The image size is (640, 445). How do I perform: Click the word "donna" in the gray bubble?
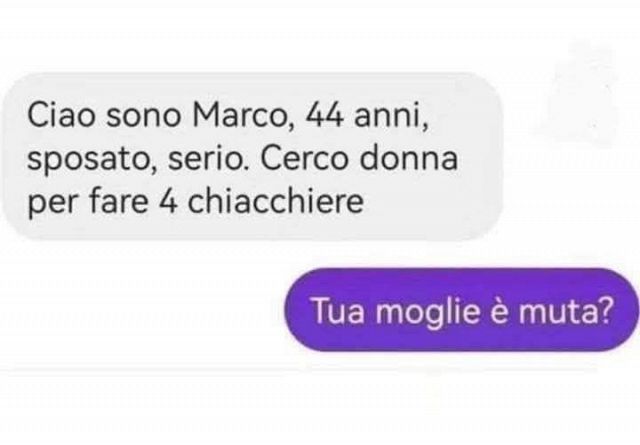[408, 158]
